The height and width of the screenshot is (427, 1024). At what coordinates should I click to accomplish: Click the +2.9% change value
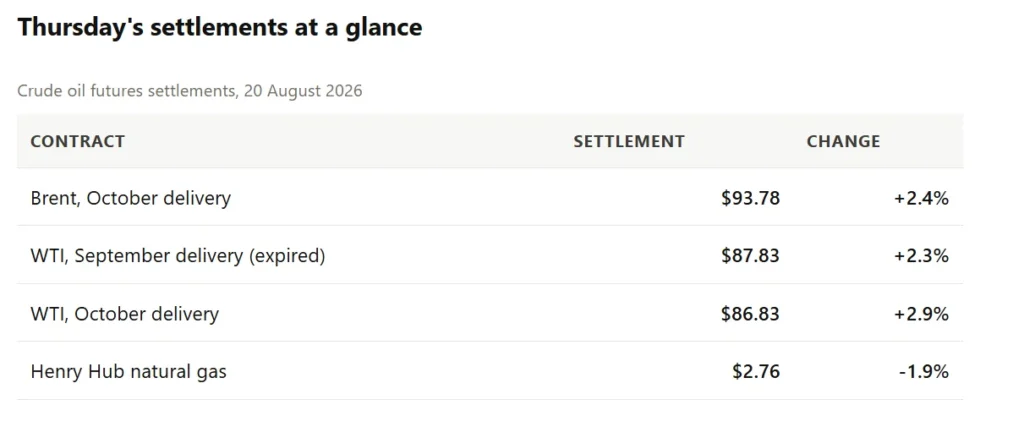pos(921,314)
